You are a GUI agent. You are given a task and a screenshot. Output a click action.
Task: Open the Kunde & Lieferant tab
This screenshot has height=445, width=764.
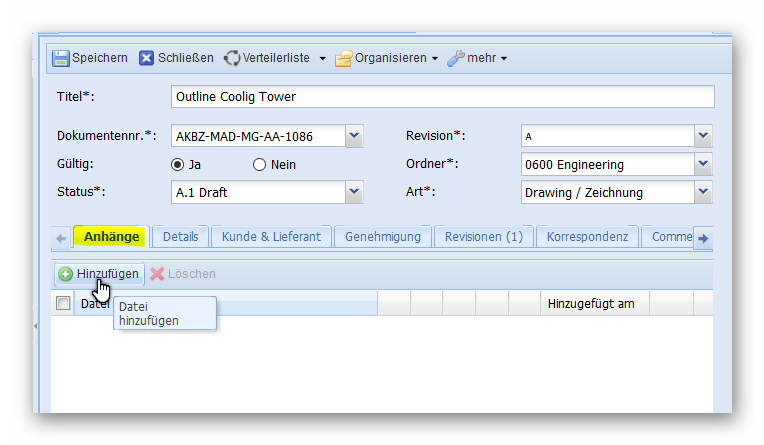270,237
